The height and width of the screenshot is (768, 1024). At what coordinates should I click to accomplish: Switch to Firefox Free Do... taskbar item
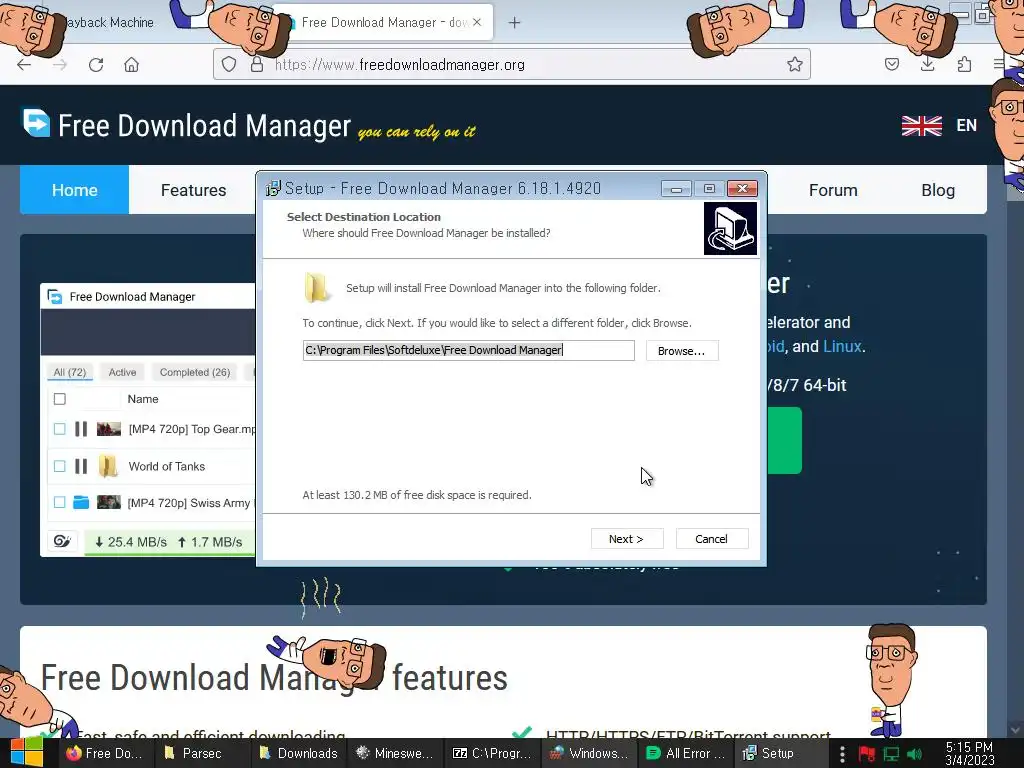[104, 753]
